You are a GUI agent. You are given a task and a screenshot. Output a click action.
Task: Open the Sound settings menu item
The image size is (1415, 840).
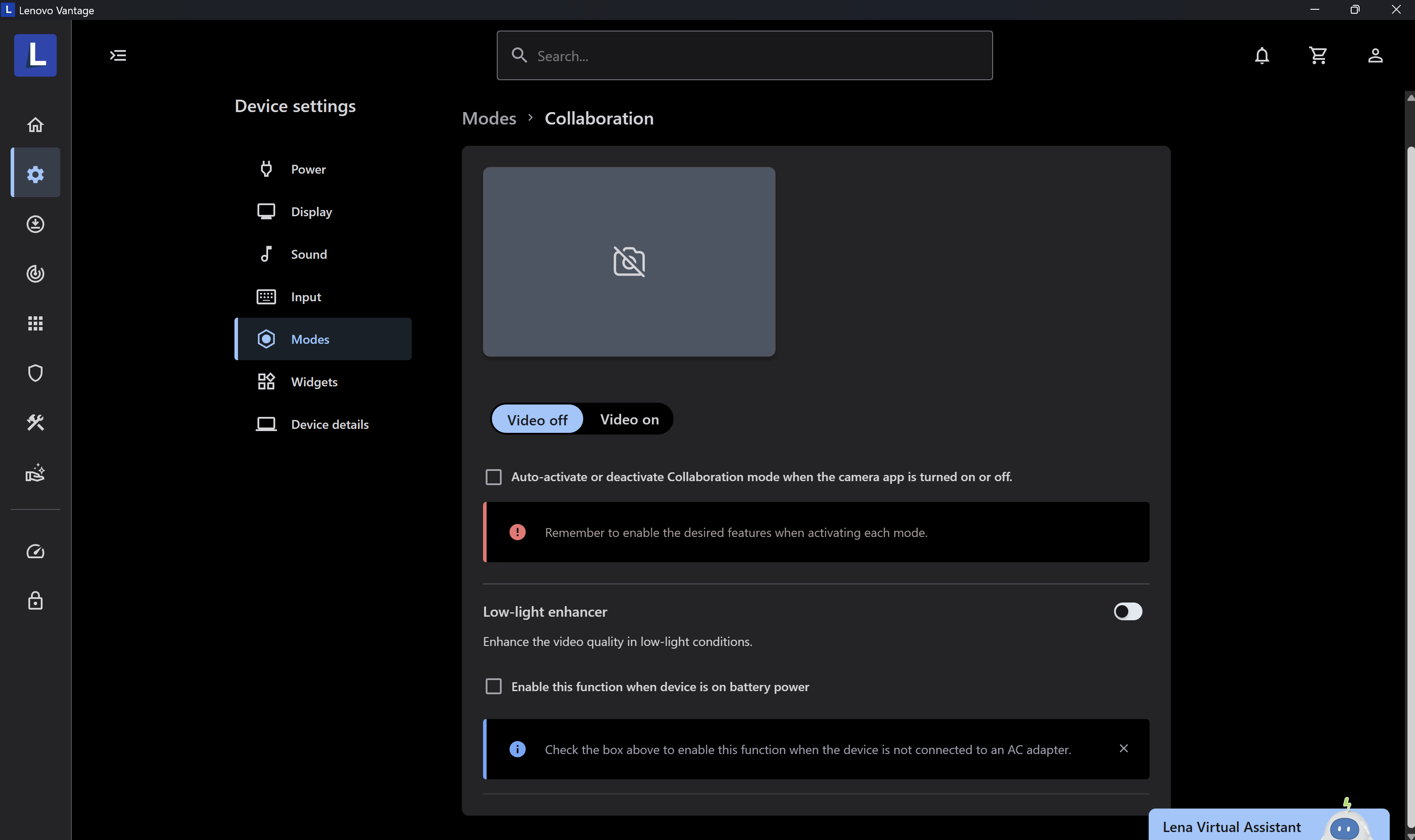(308, 254)
